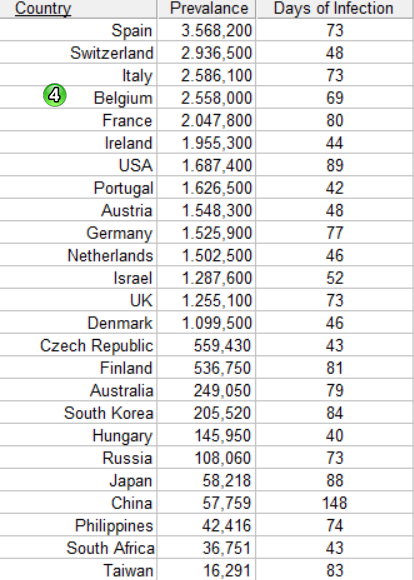Select Japan prevalence value 58,218
Viewport: 414px width, 580px height.
tap(227, 480)
